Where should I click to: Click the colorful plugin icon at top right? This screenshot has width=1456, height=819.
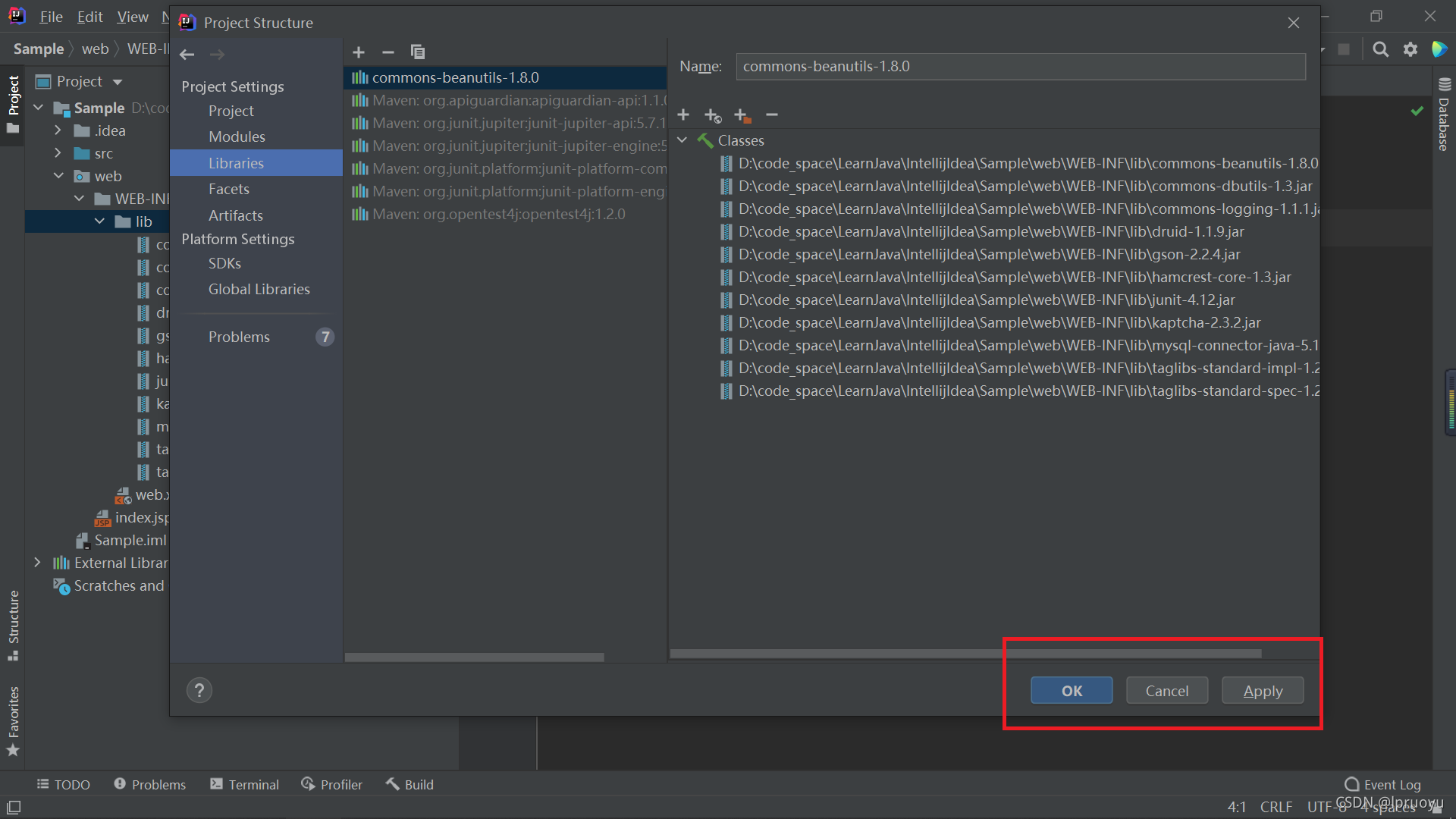[1439, 49]
